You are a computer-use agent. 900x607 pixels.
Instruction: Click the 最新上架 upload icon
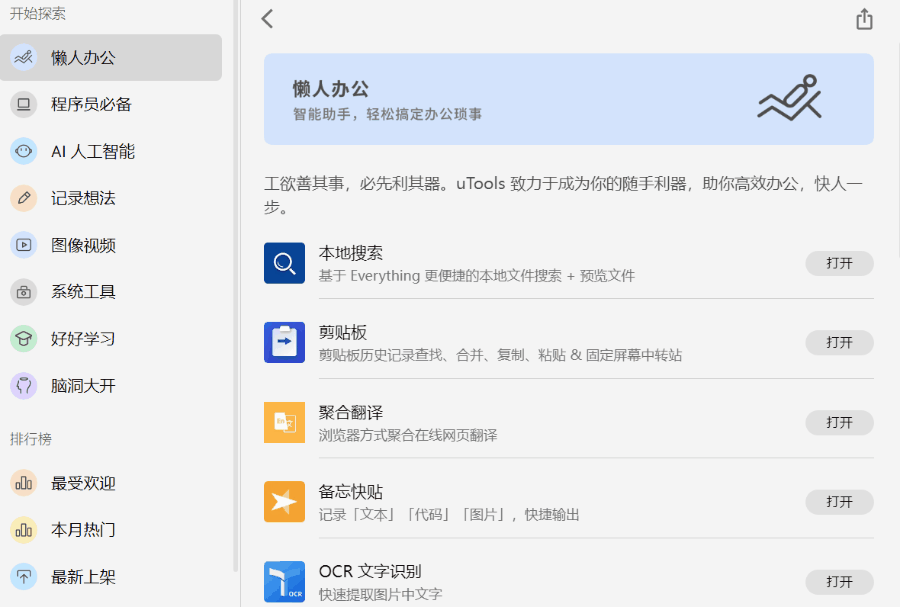[24, 577]
